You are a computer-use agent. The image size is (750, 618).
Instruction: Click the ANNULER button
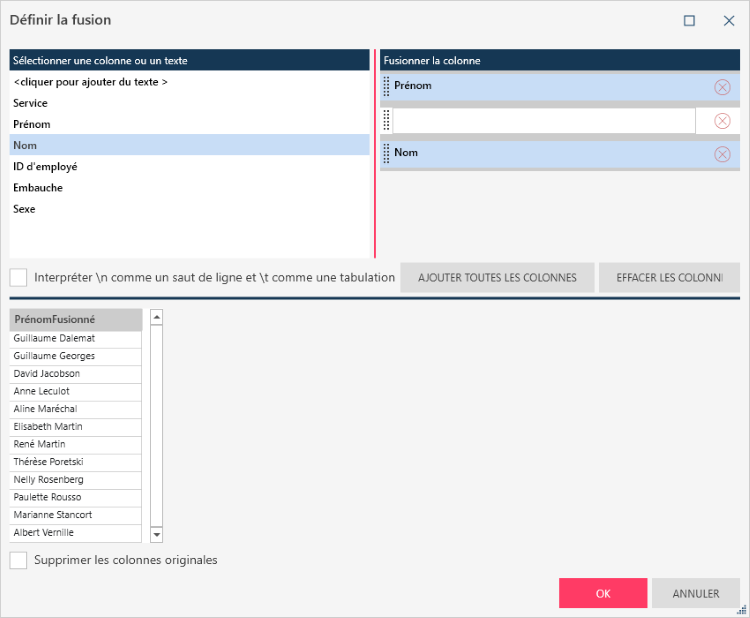(x=695, y=593)
